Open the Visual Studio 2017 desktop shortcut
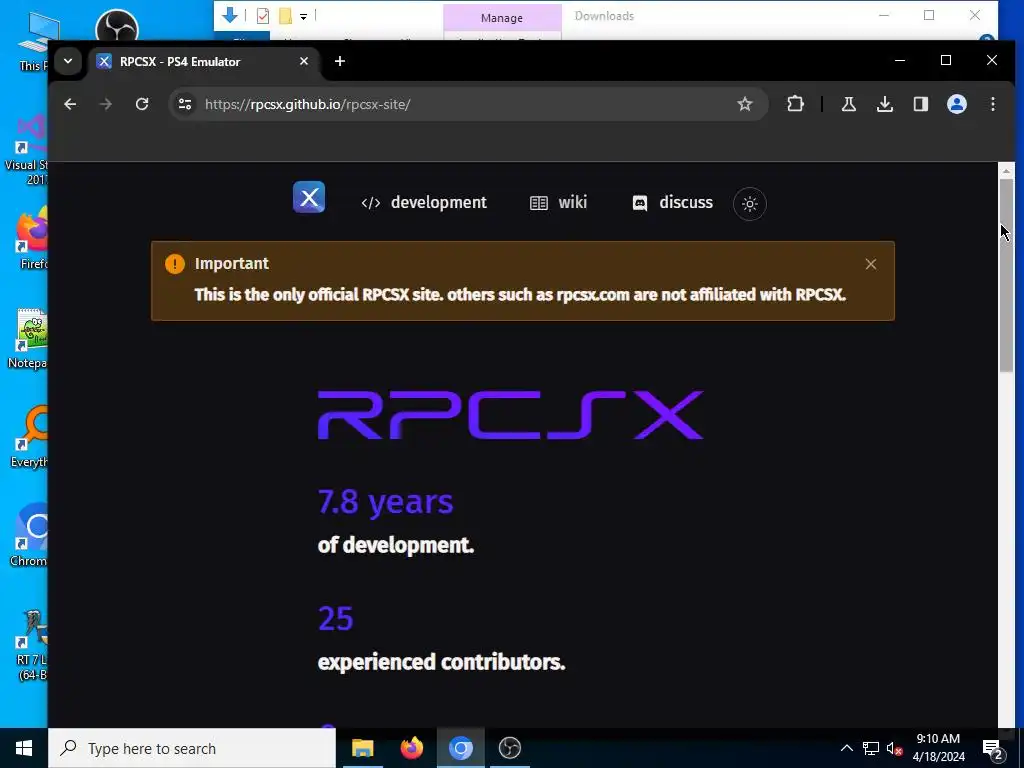 pyautogui.click(x=27, y=150)
